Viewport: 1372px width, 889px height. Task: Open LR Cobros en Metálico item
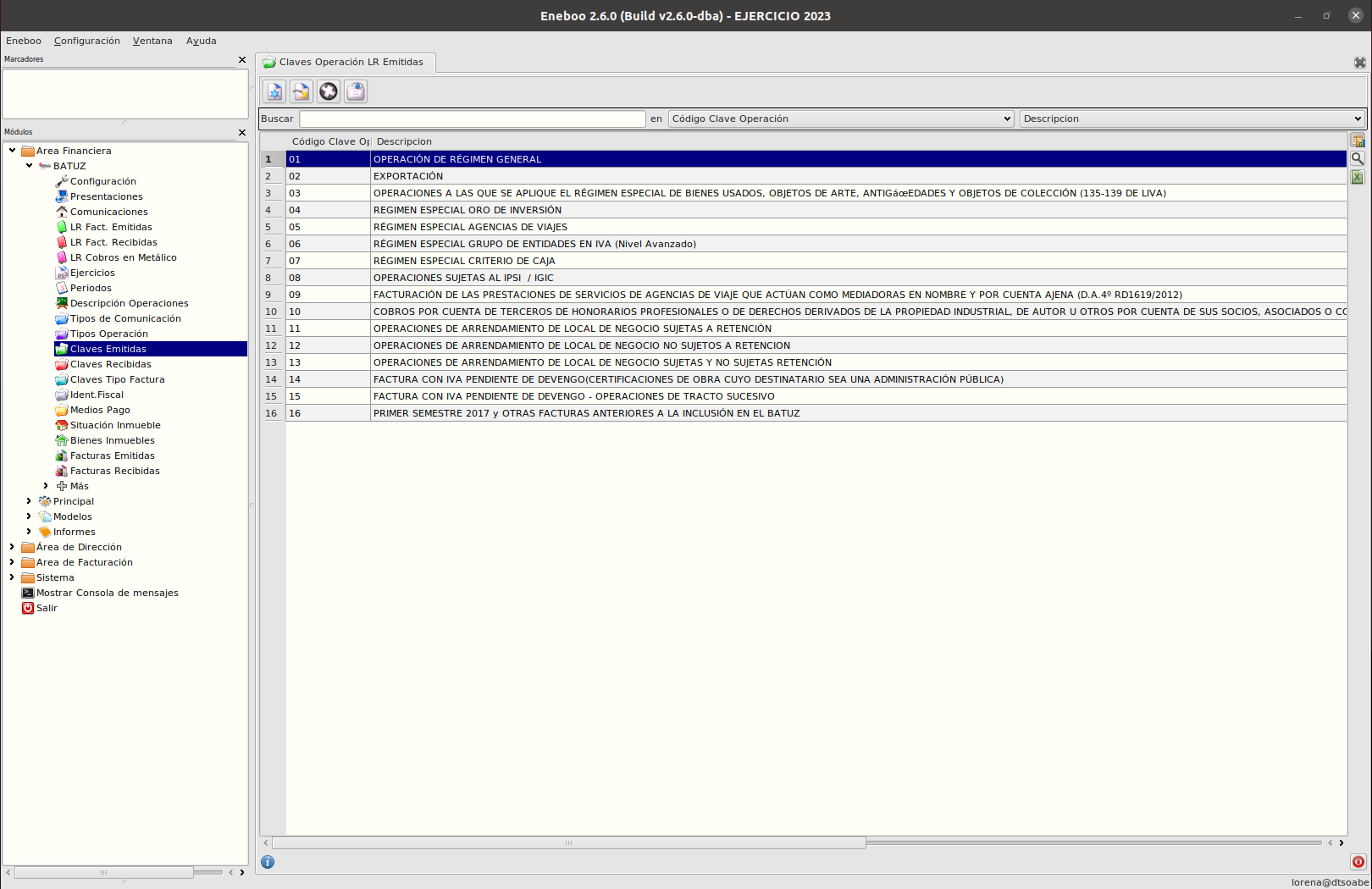point(116,257)
